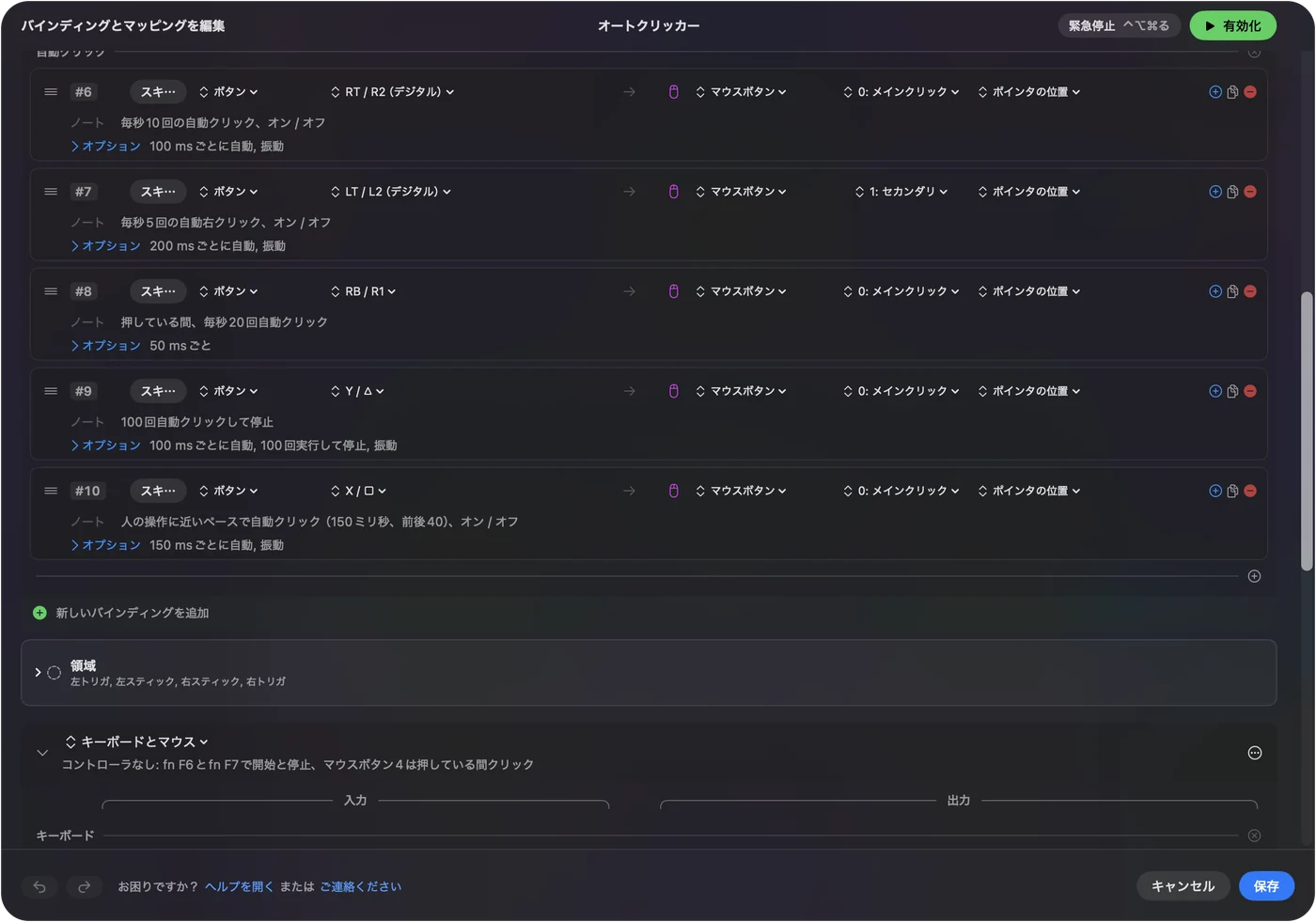Open the Y / Δ input dropdown
The image size is (1316, 922).
(357, 391)
